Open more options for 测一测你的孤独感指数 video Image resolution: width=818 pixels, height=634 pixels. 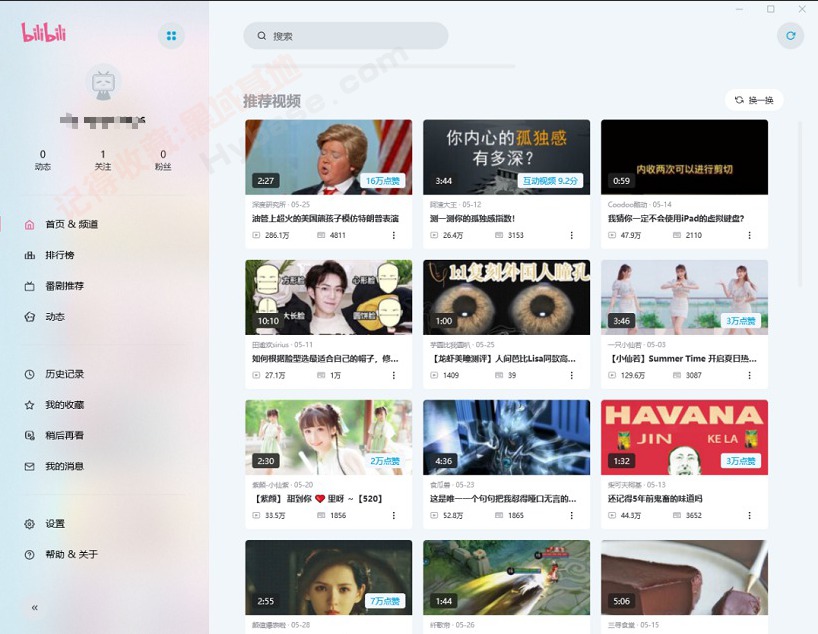(572, 235)
